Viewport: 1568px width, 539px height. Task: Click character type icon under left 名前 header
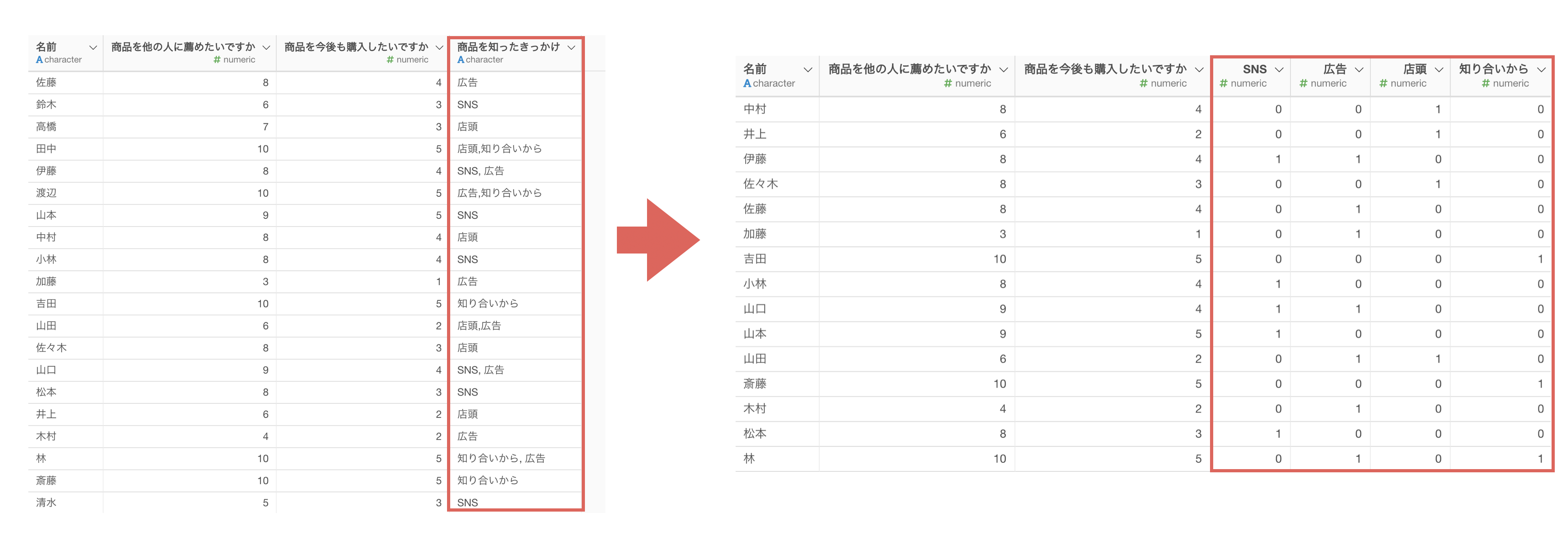point(39,60)
